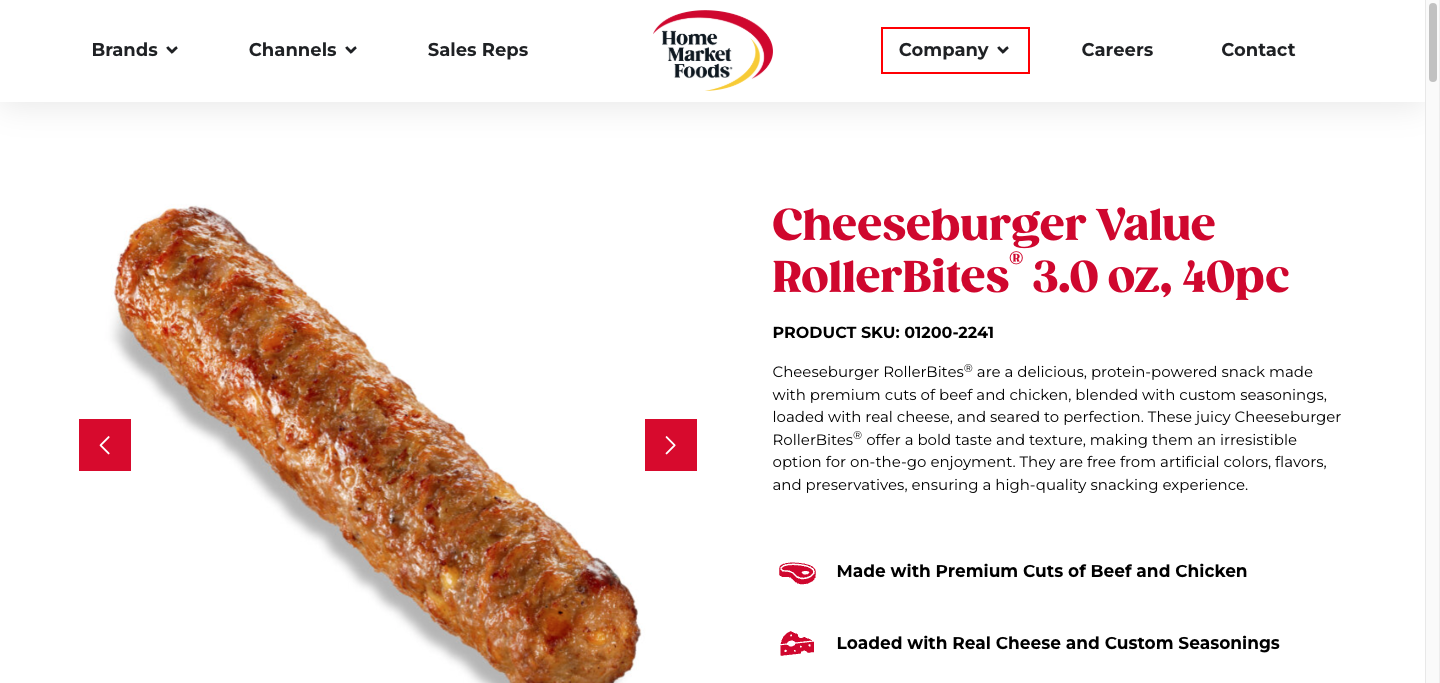Expand the Channels dropdown chevron

pyautogui.click(x=351, y=50)
